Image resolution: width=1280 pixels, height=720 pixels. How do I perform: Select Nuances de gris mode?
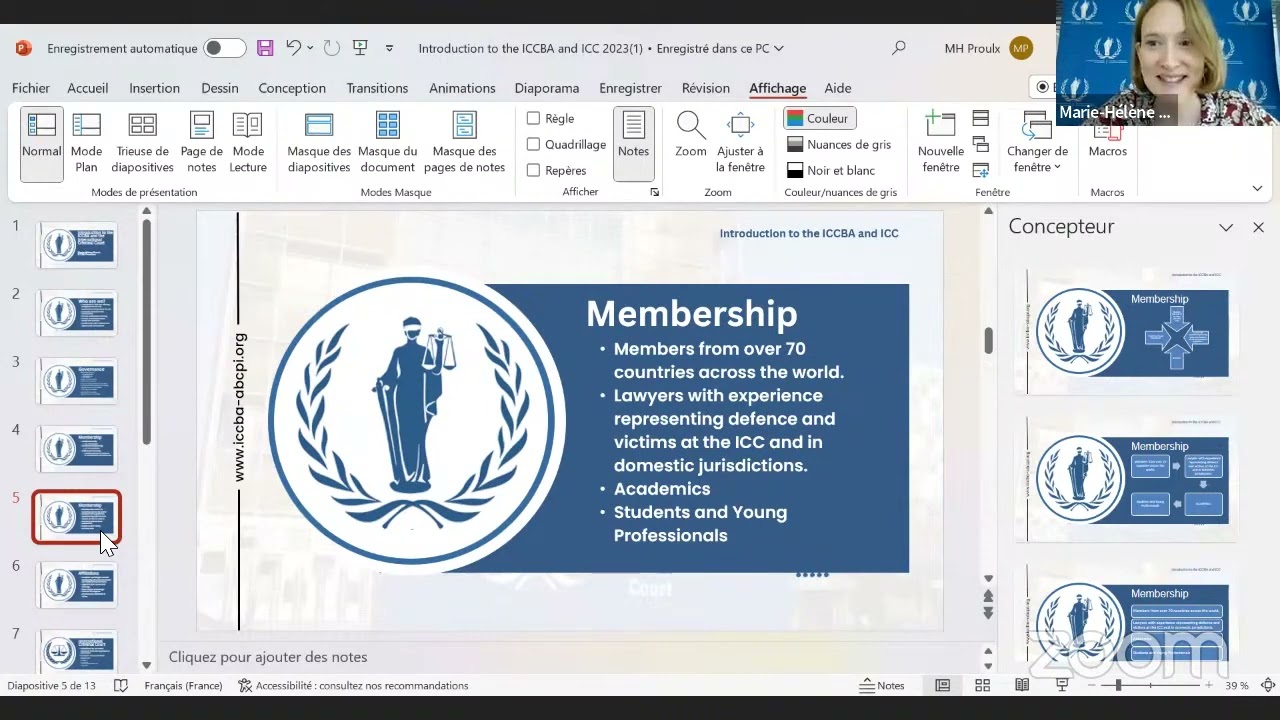pos(839,144)
